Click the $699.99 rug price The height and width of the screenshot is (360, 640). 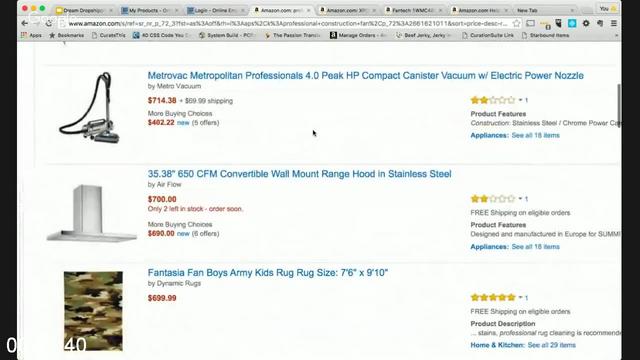coord(162,298)
